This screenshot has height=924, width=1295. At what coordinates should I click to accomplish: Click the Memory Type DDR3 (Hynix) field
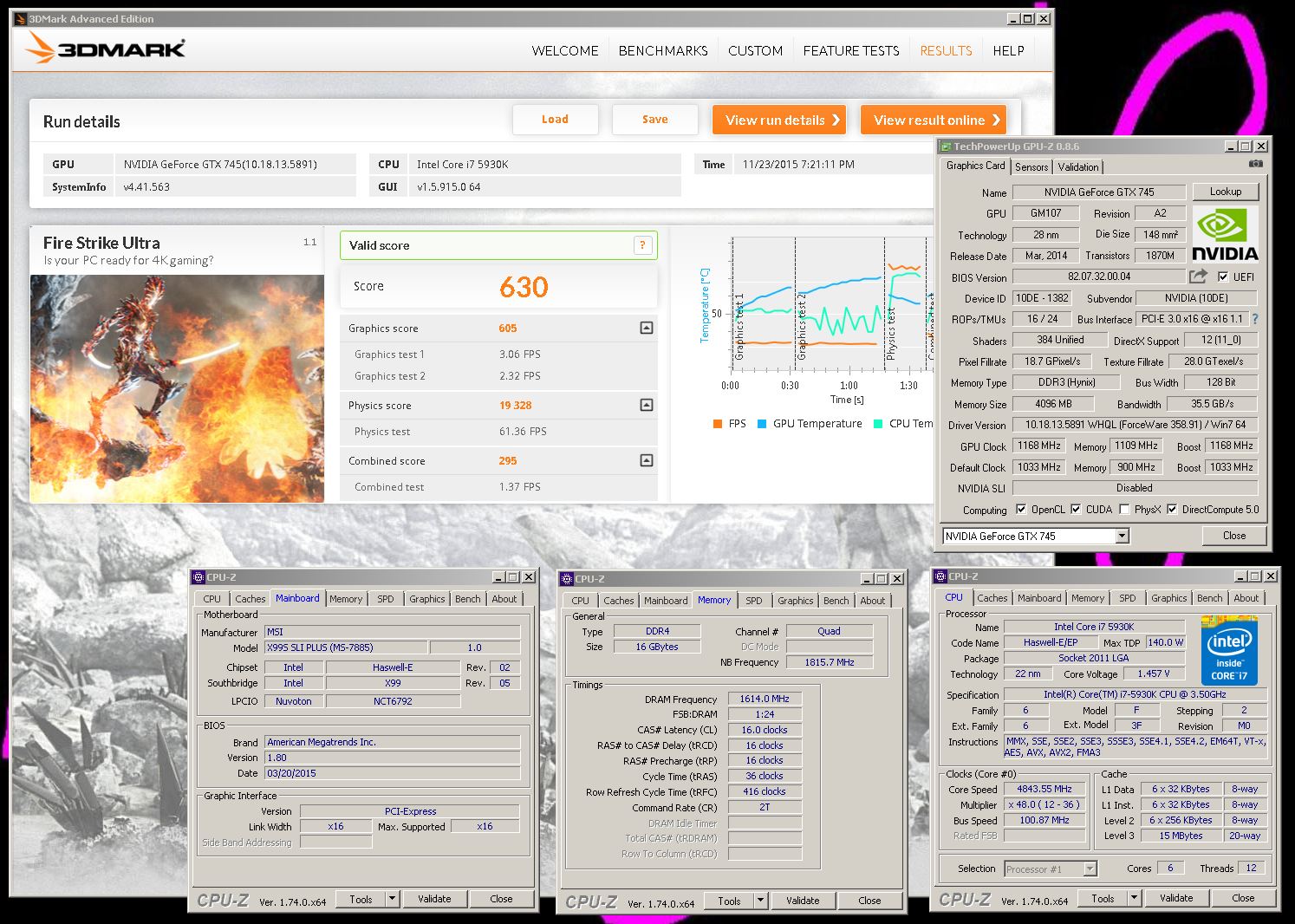(x=1066, y=382)
